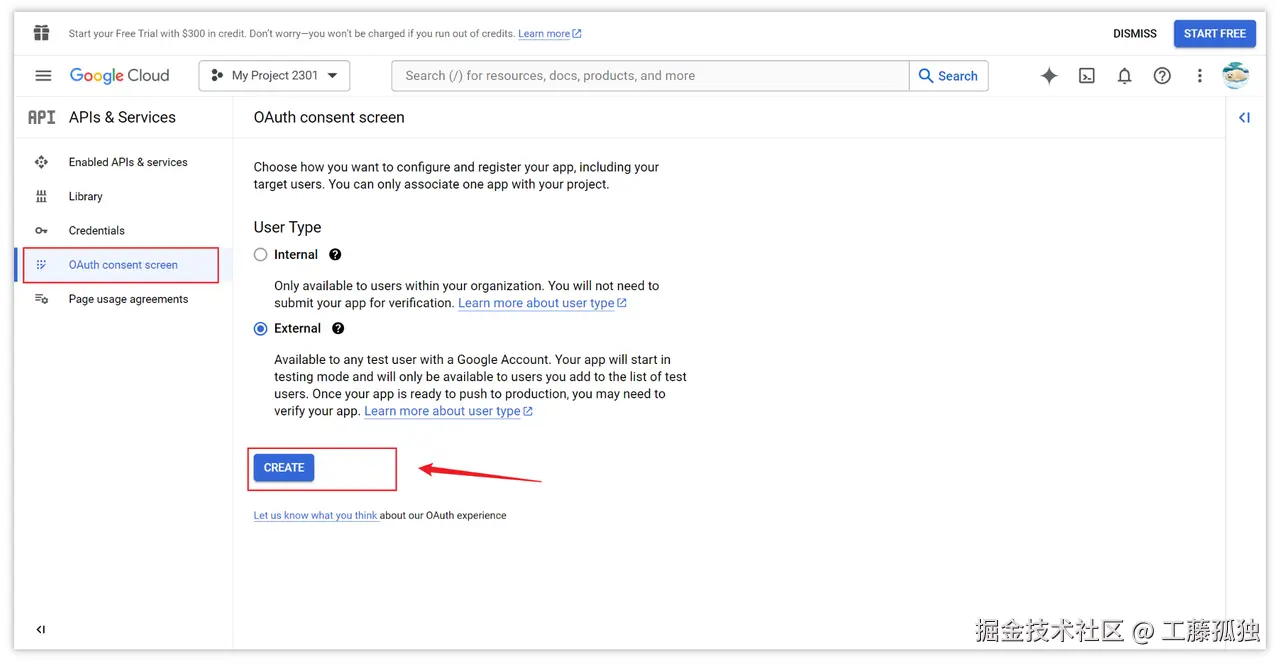This screenshot has height=664, width=1280.
Task: Go to the Credentials page
Action: pos(96,230)
